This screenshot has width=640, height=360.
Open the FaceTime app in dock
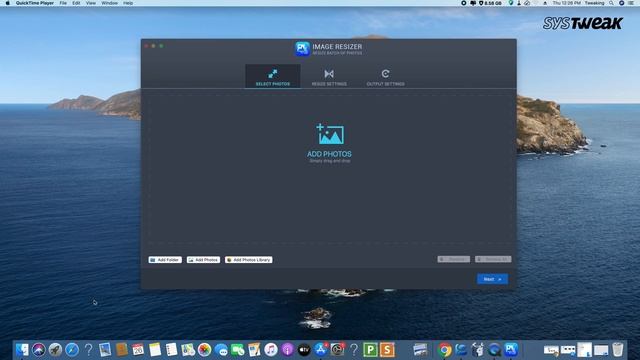coord(238,350)
